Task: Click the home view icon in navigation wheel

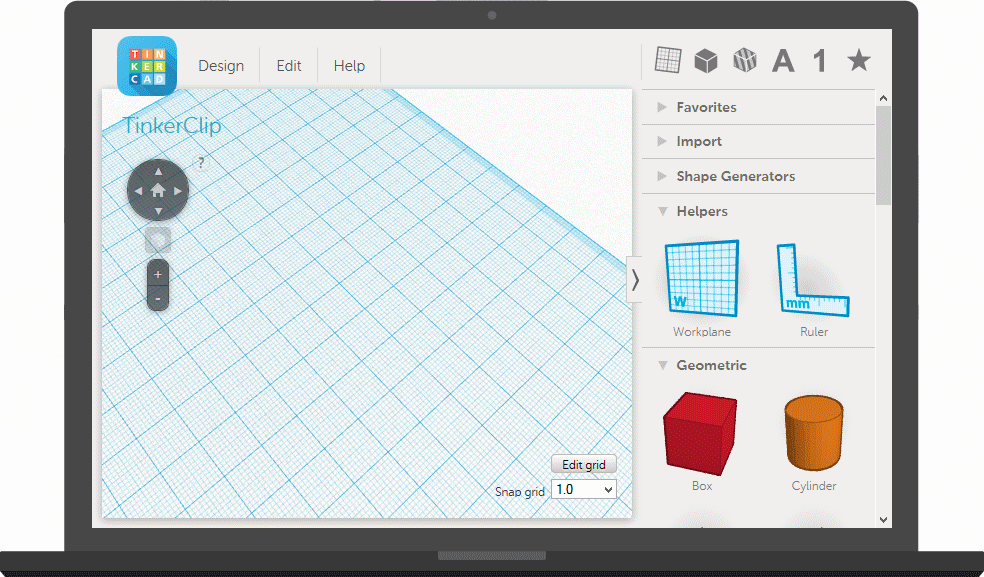Action: click(157, 189)
